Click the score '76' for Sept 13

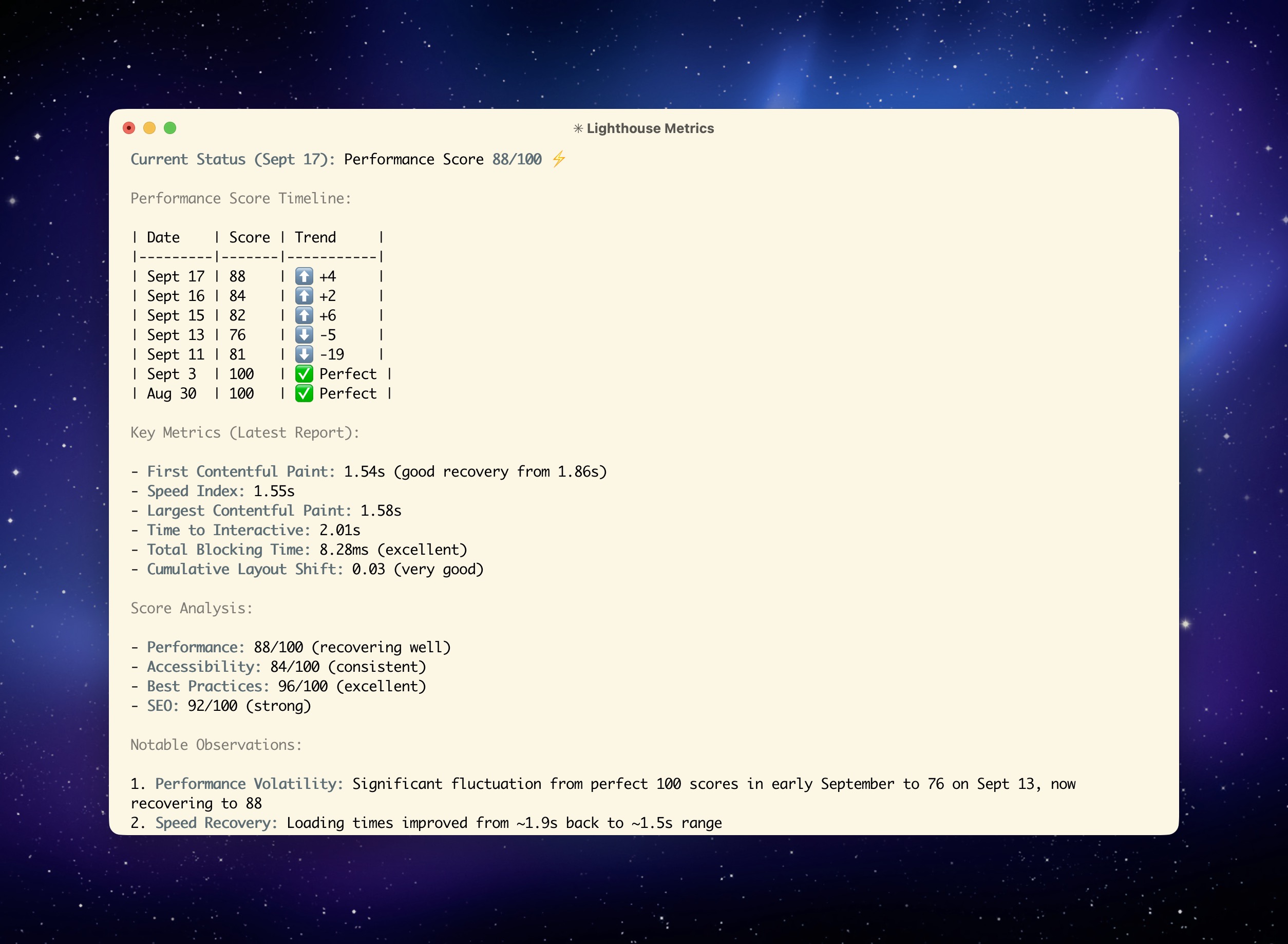237,335
